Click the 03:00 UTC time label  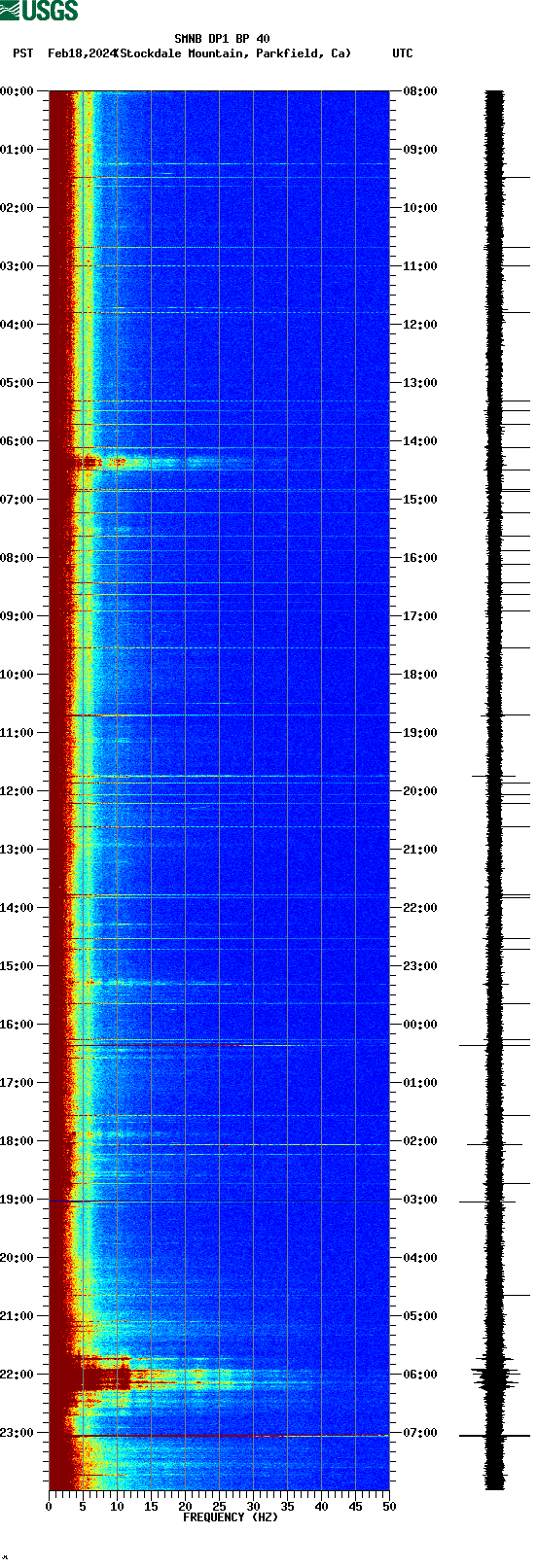420,1200
